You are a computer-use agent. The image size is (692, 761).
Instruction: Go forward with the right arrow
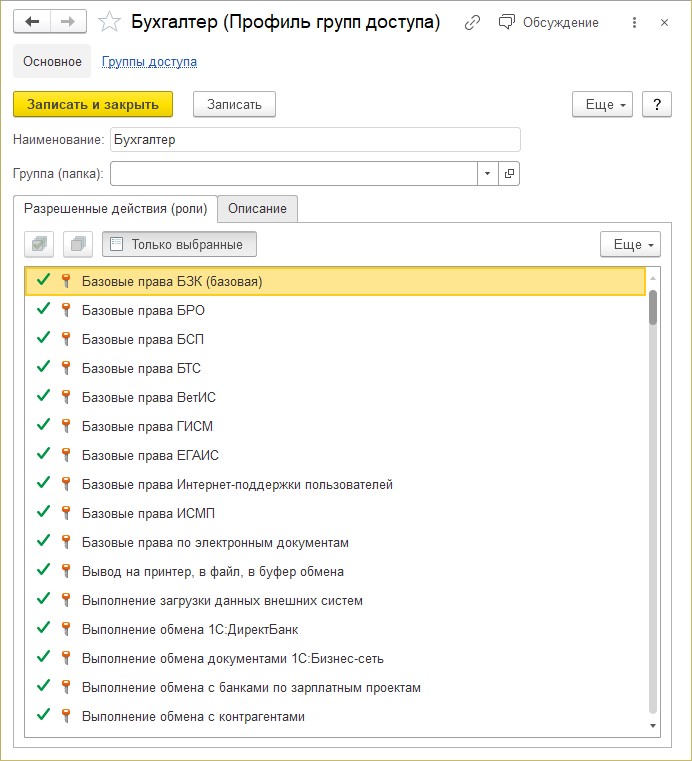pos(68,22)
